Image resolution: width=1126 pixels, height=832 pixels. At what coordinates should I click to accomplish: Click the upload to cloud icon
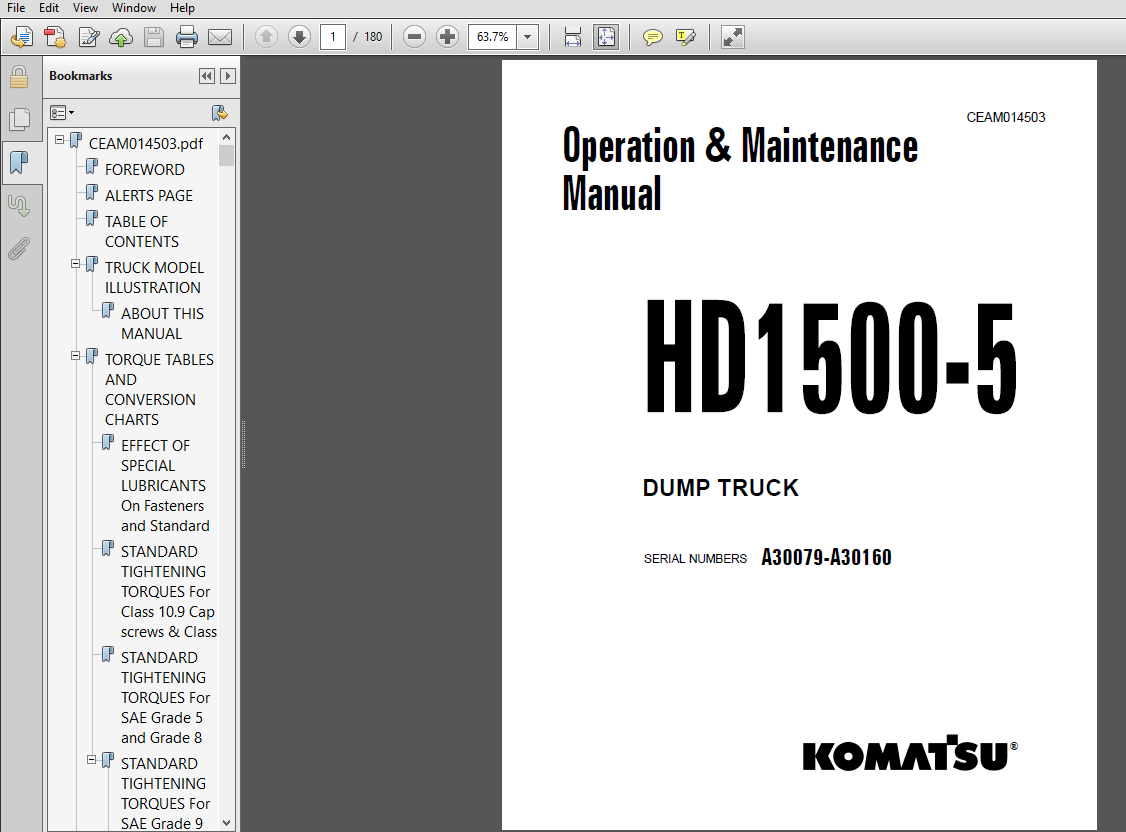click(x=121, y=37)
